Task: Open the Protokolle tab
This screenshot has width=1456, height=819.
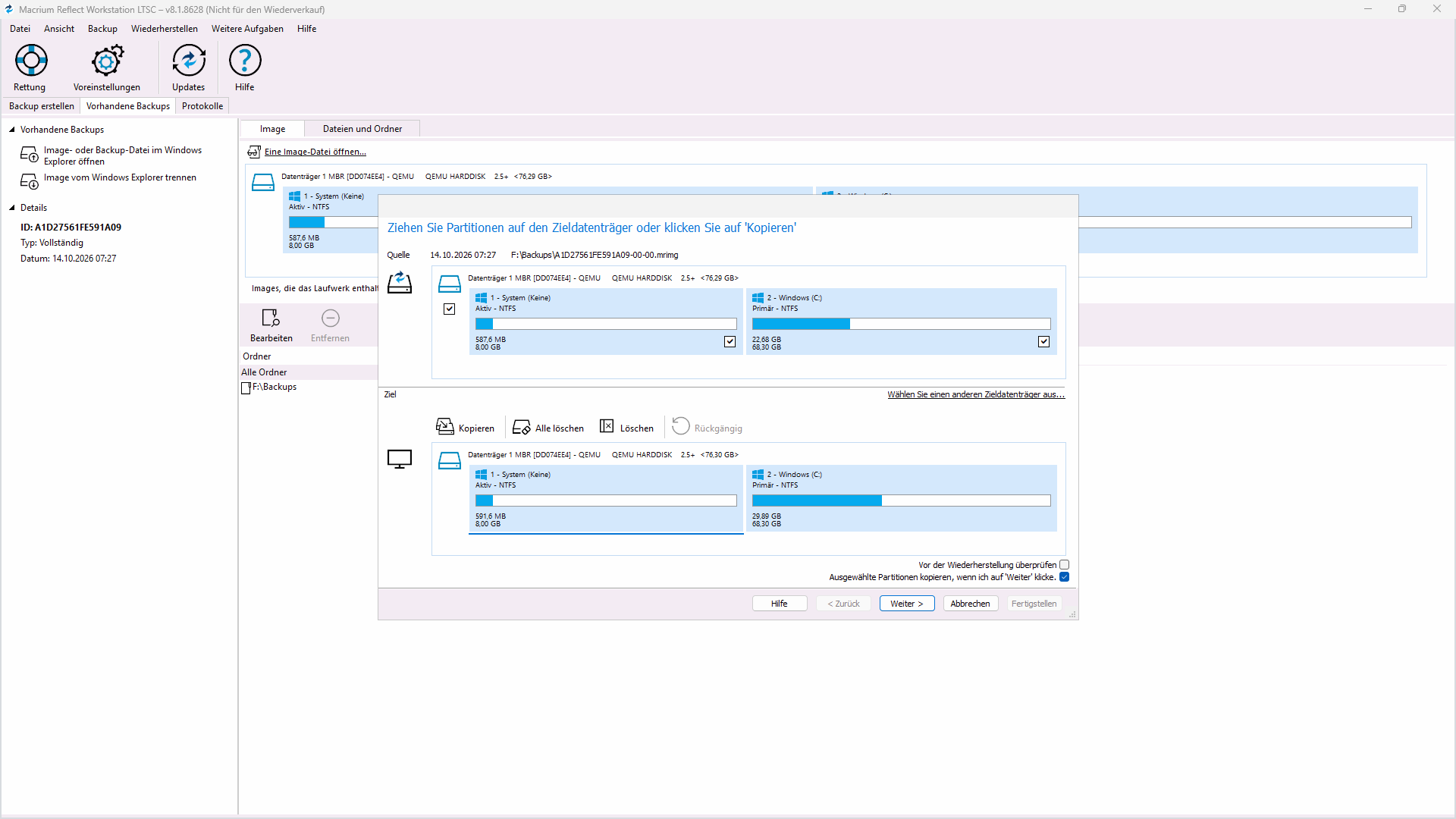Action: coord(202,106)
